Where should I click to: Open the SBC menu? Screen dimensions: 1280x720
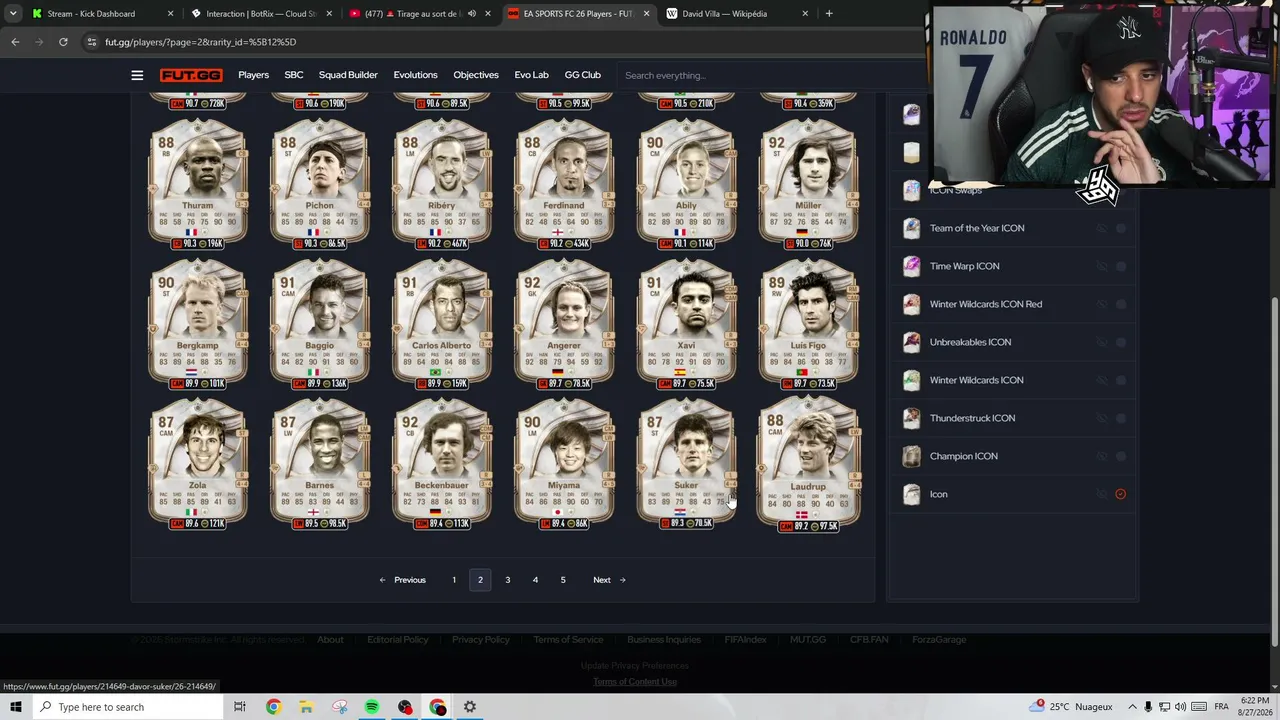point(293,75)
